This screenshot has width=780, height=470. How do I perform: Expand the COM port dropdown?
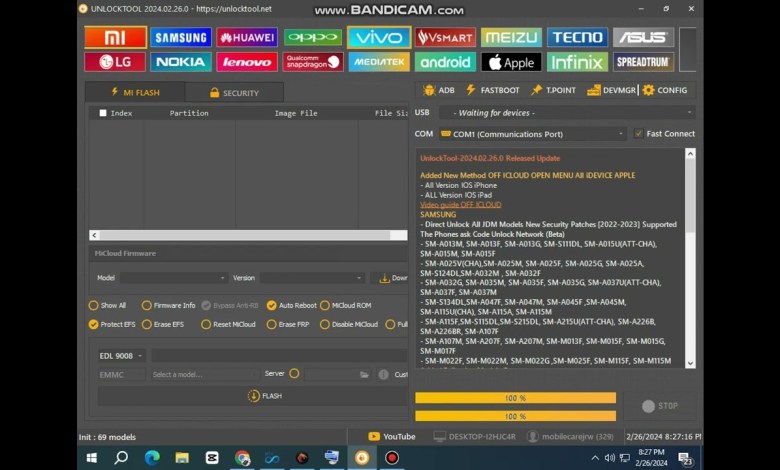532,134
